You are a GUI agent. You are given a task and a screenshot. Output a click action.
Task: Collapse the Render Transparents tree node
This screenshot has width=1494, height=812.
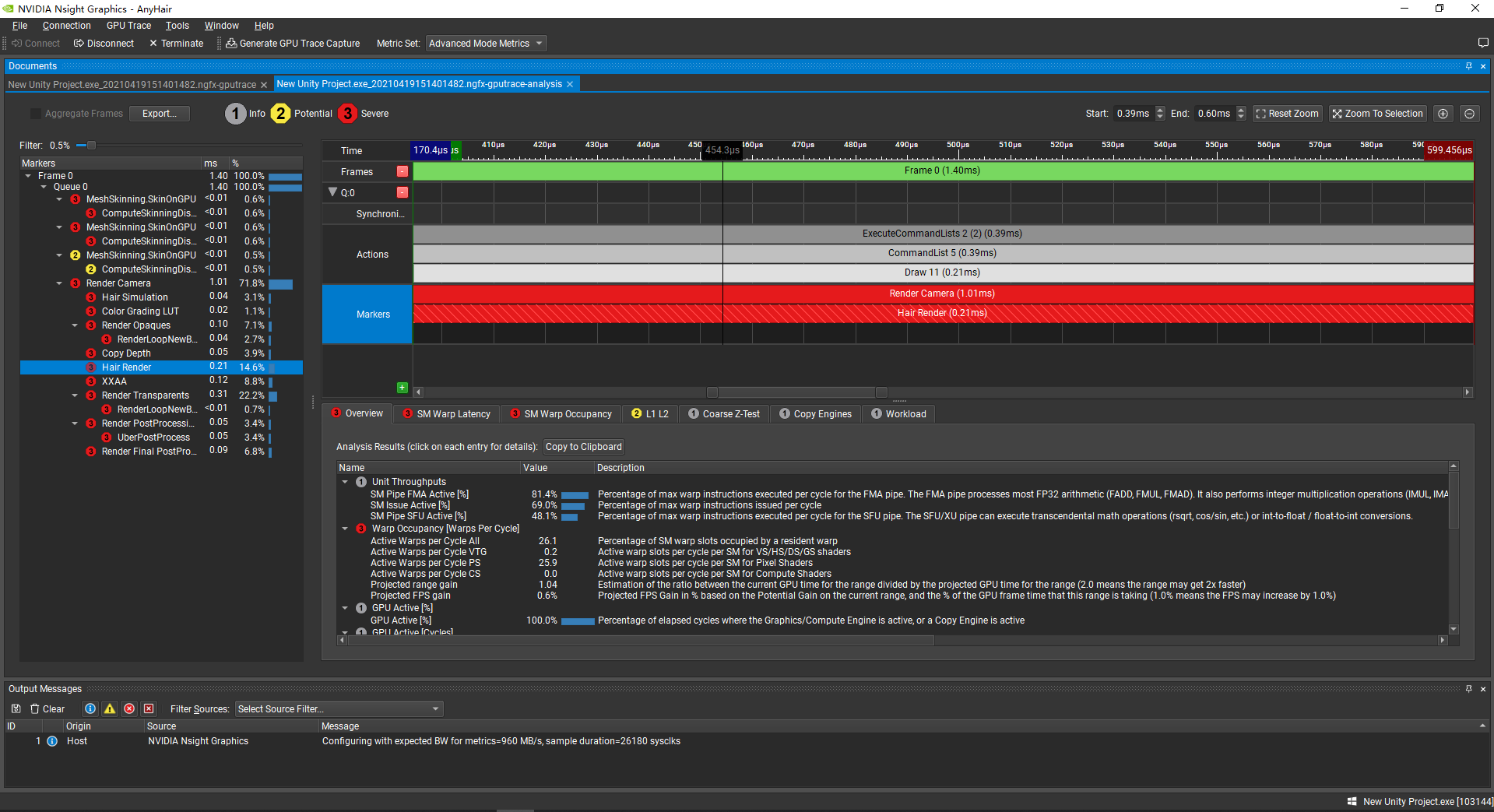pyautogui.click(x=75, y=395)
